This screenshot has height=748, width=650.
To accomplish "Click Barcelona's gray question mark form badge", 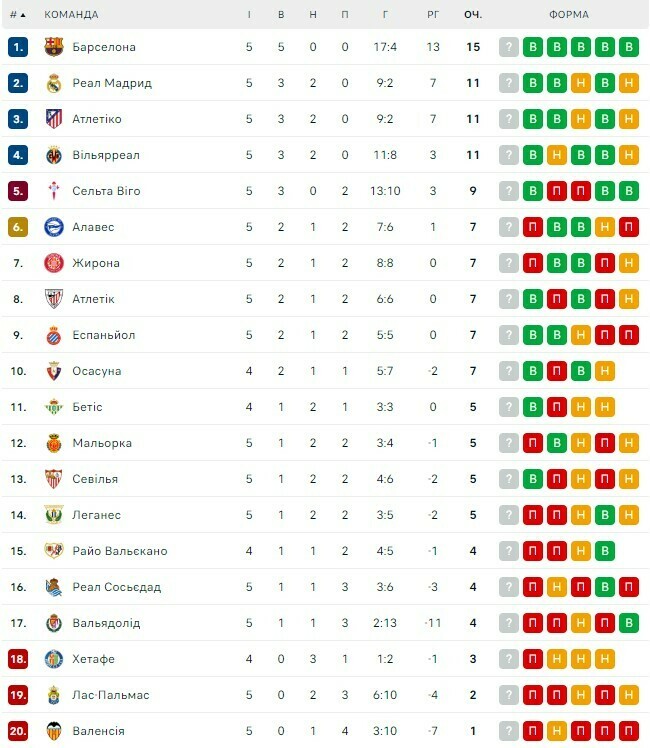I will (x=509, y=47).
